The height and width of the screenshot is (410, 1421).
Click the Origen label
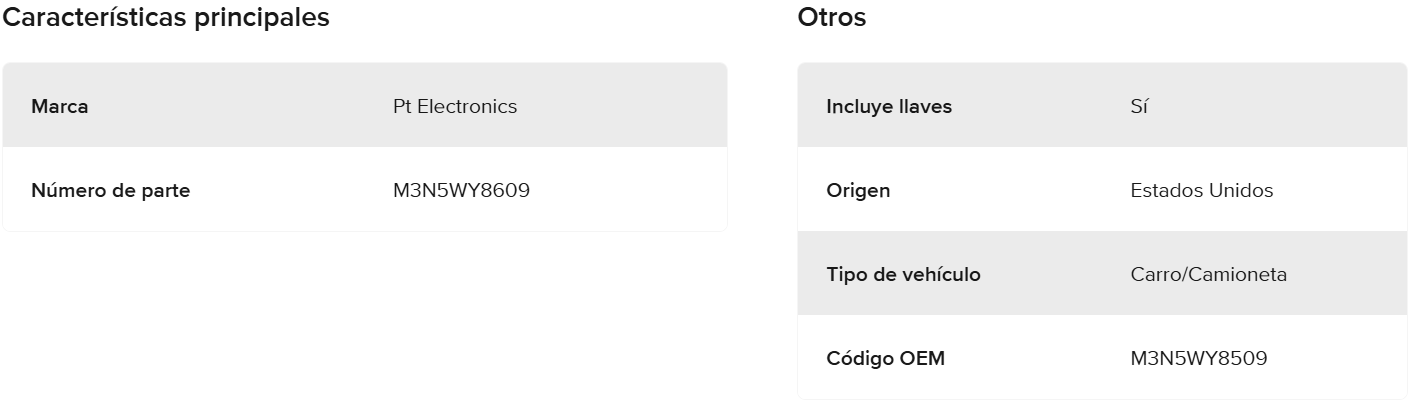[858, 190]
